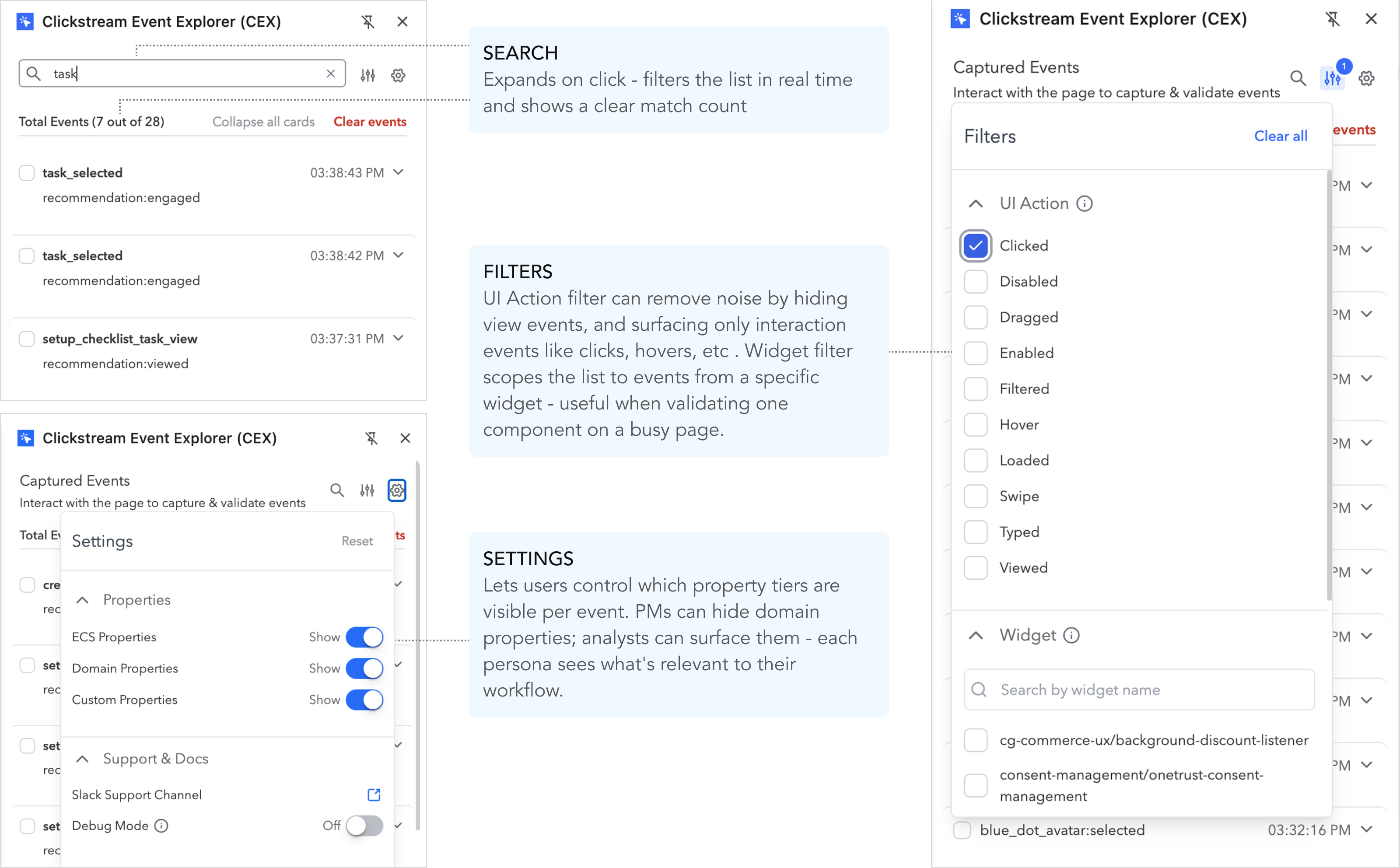1400x868 pixels.
Task: Close the top-left CEX panel
Action: pos(402,22)
